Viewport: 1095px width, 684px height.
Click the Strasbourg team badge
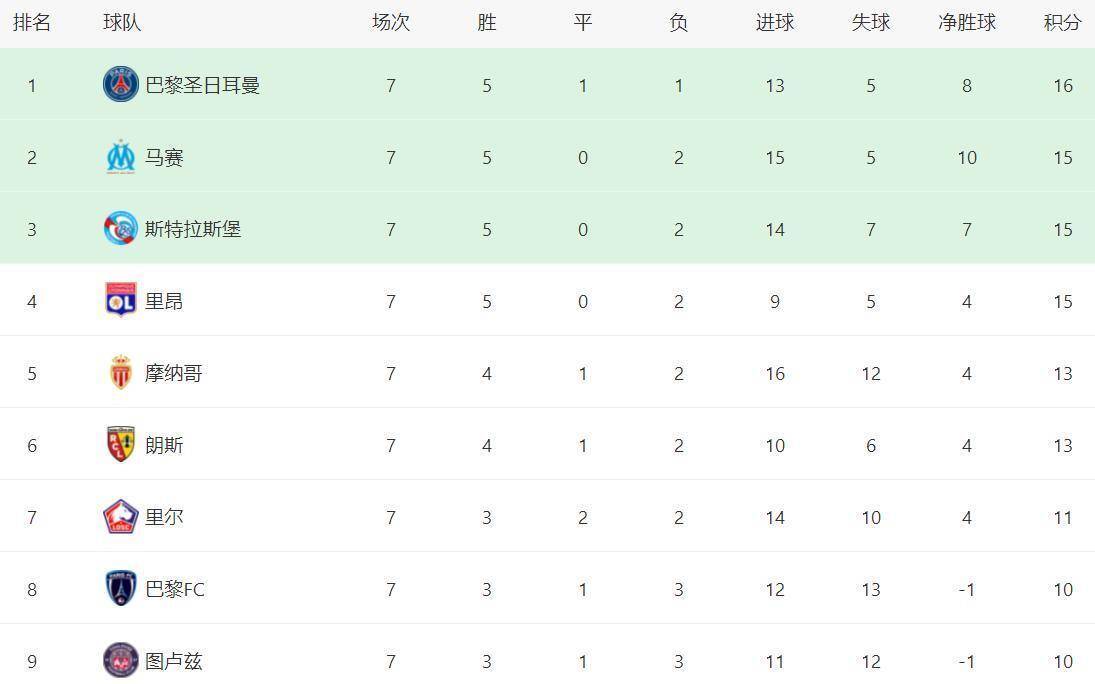tap(121, 229)
